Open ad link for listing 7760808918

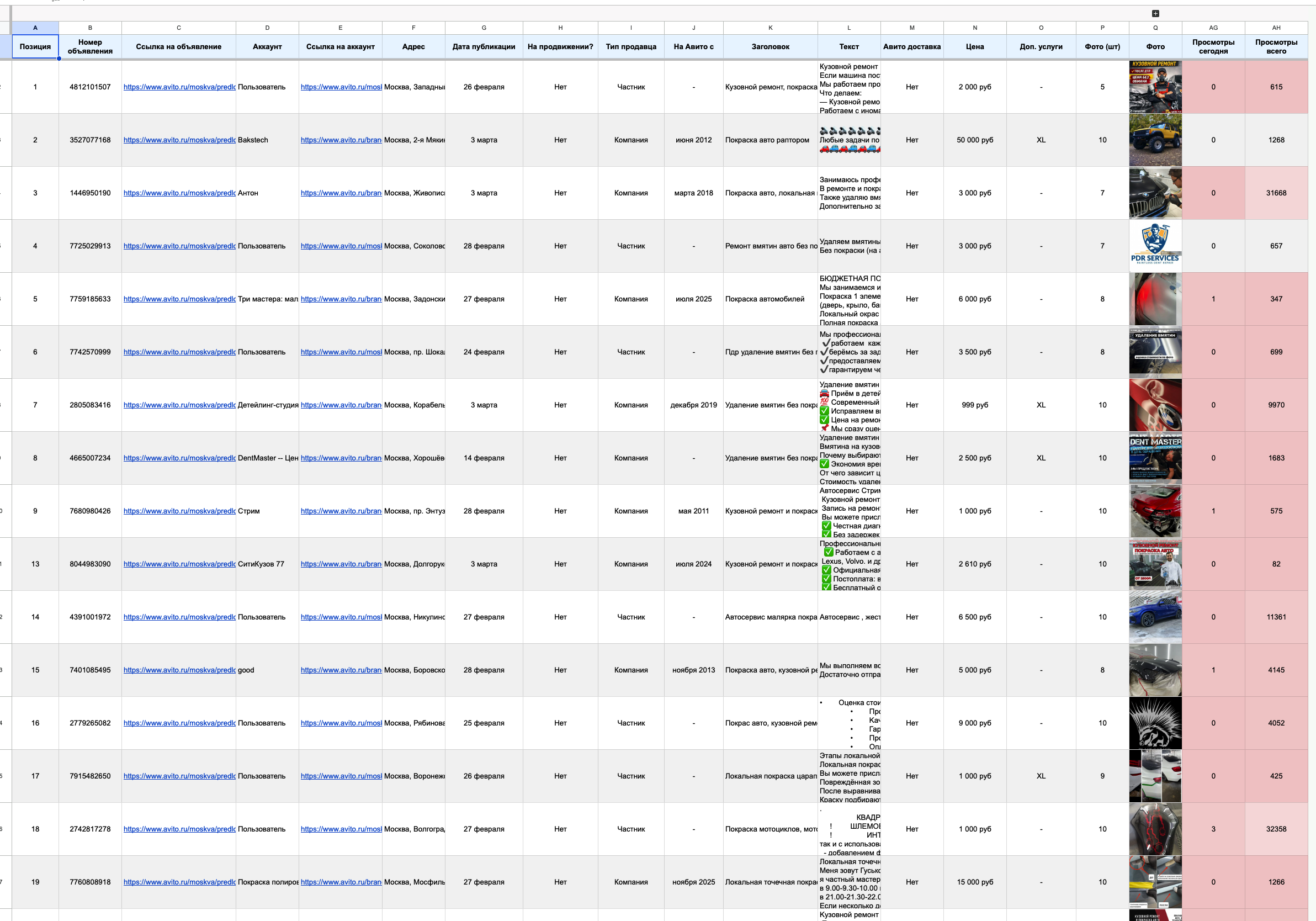[179, 882]
